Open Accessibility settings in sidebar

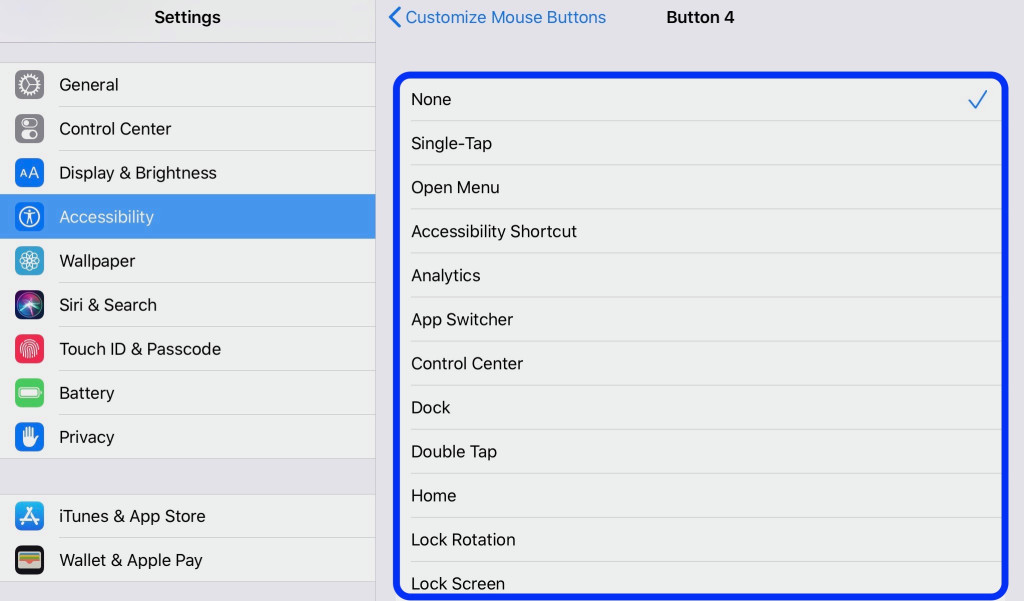pyautogui.click(x=187, y=217)
